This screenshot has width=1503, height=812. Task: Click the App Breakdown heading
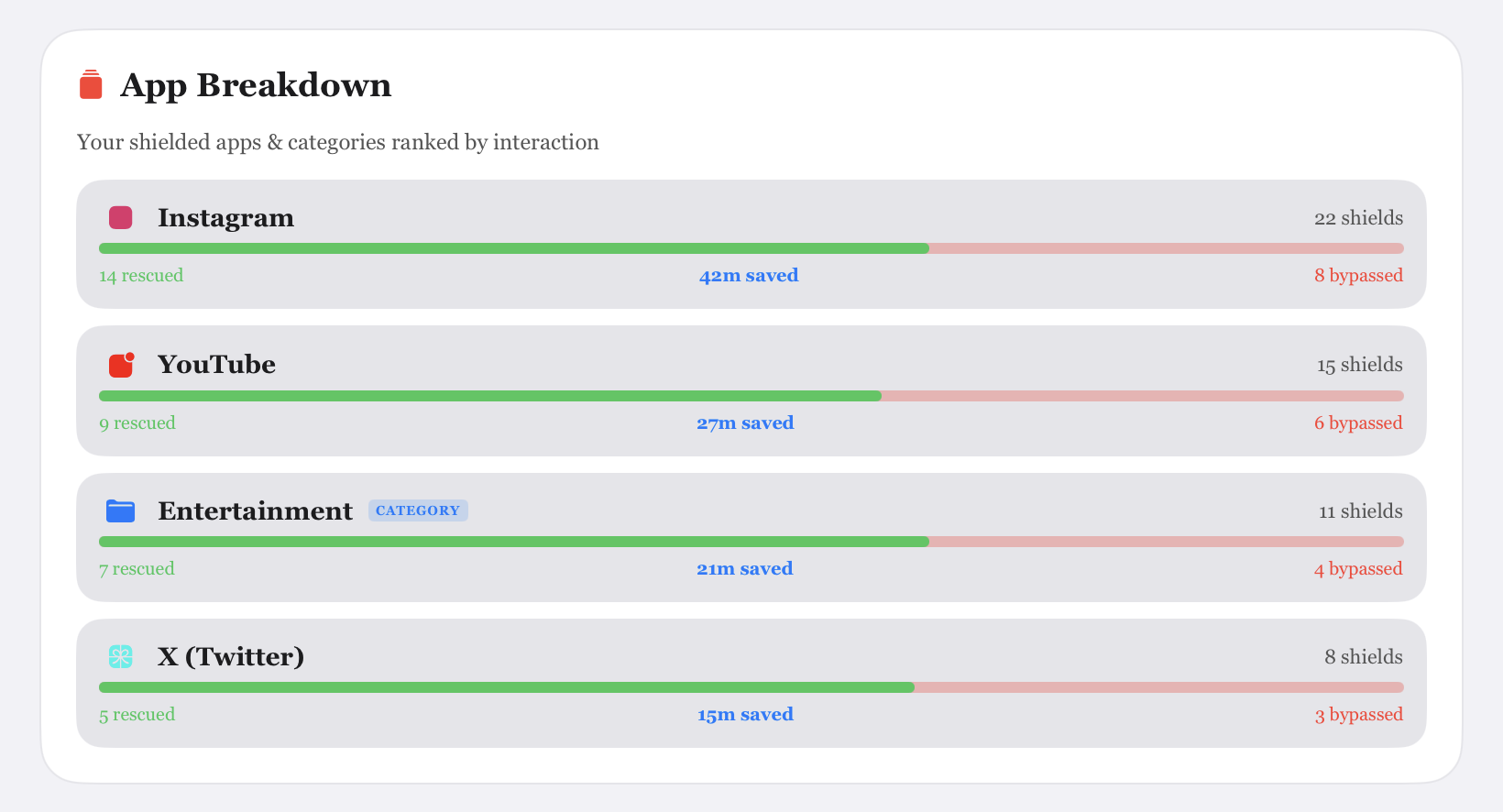(x=256, y=85)
